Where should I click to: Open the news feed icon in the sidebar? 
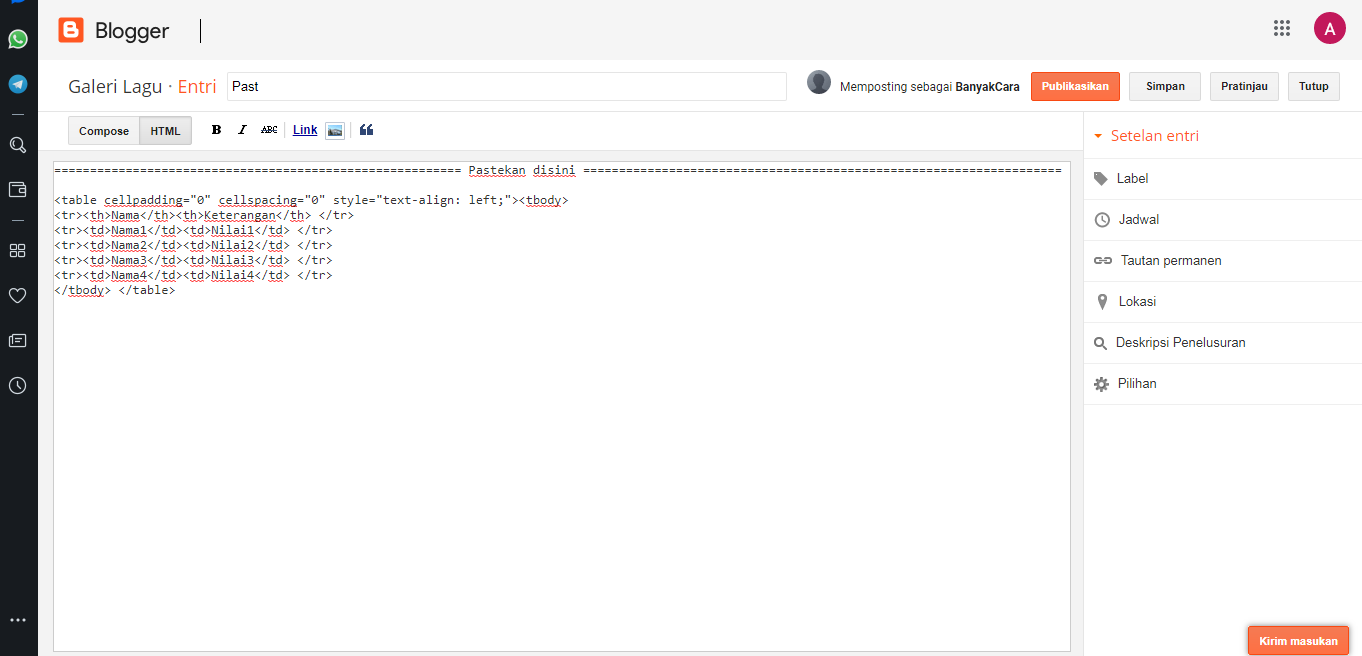tap(17, 340)
